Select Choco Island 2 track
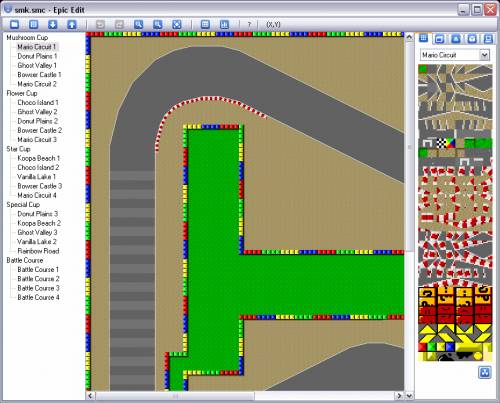Viewport: 500px width, 403px height. point(38,167)
